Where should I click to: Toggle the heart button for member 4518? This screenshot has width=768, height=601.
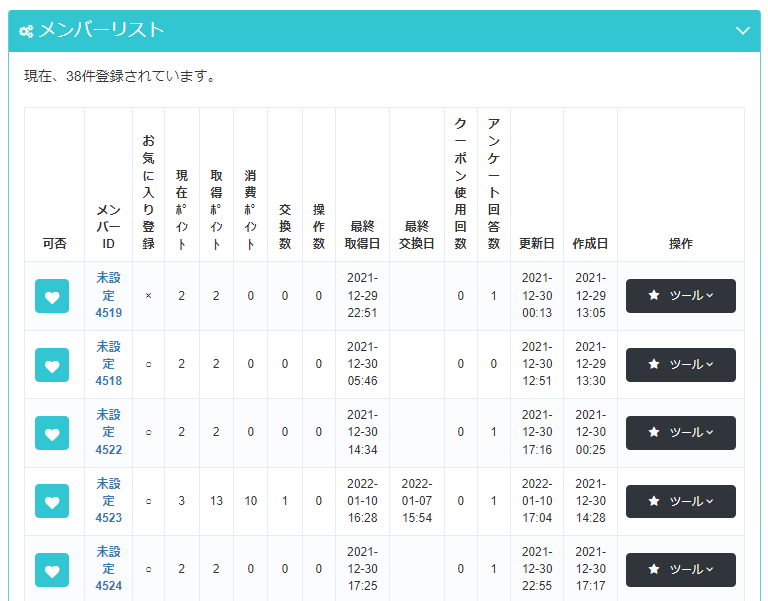coord(52,364)
